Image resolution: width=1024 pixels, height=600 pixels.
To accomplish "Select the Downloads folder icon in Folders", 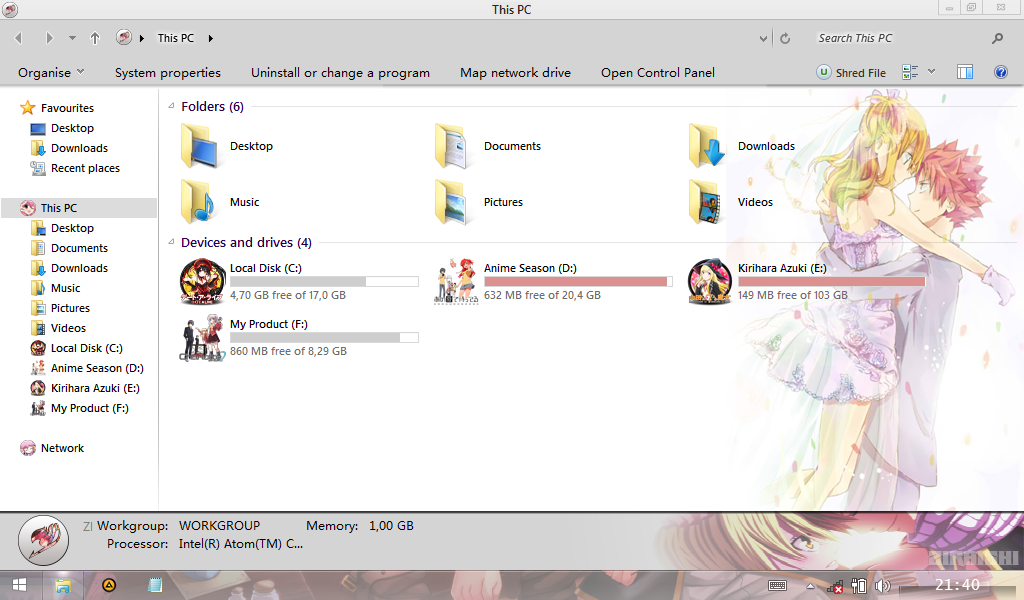I will click(x=707, y=146).
